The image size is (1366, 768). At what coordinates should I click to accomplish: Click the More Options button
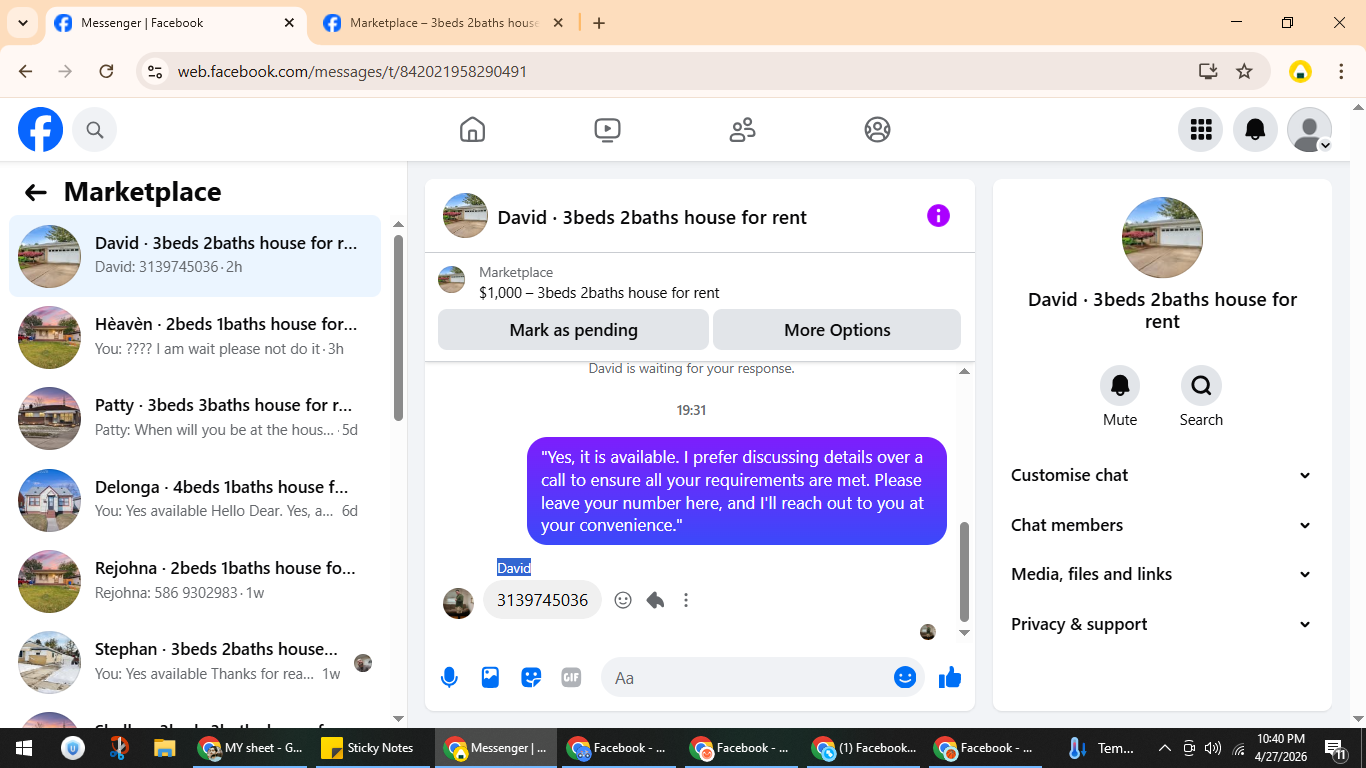[x=837, y=330]
